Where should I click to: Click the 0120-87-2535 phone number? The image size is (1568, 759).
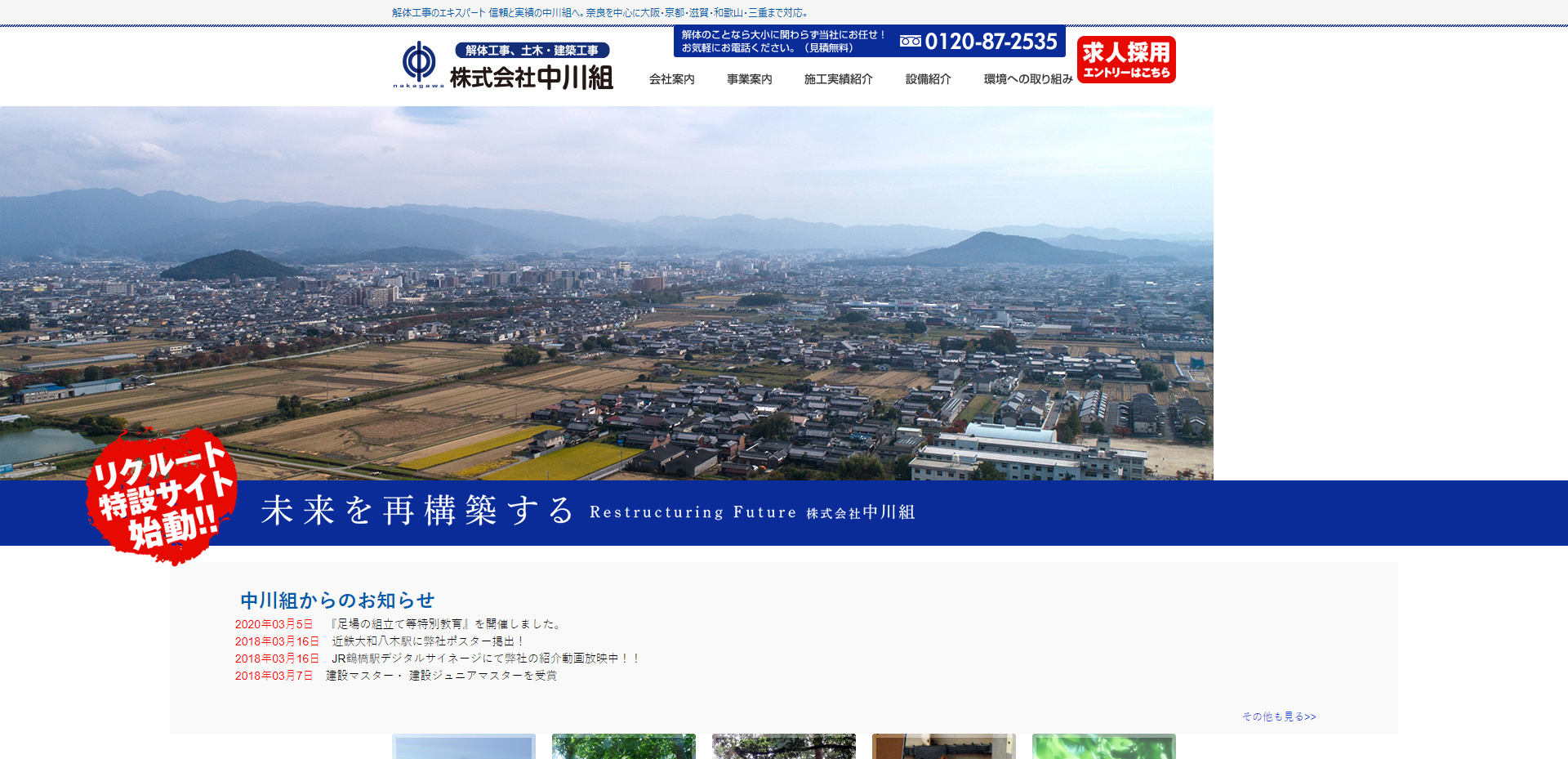991,41
